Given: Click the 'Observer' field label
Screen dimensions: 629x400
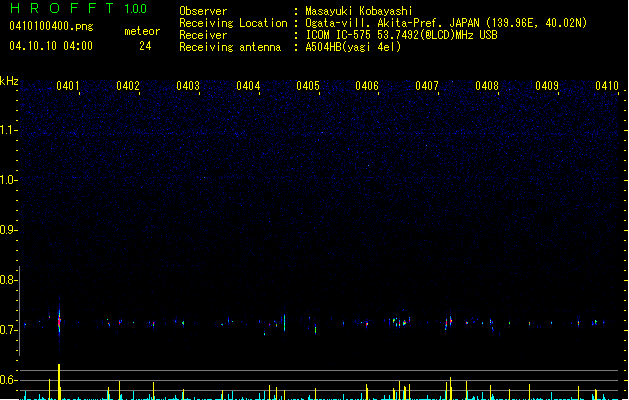Looking at the screenshot, I should 203,11.
